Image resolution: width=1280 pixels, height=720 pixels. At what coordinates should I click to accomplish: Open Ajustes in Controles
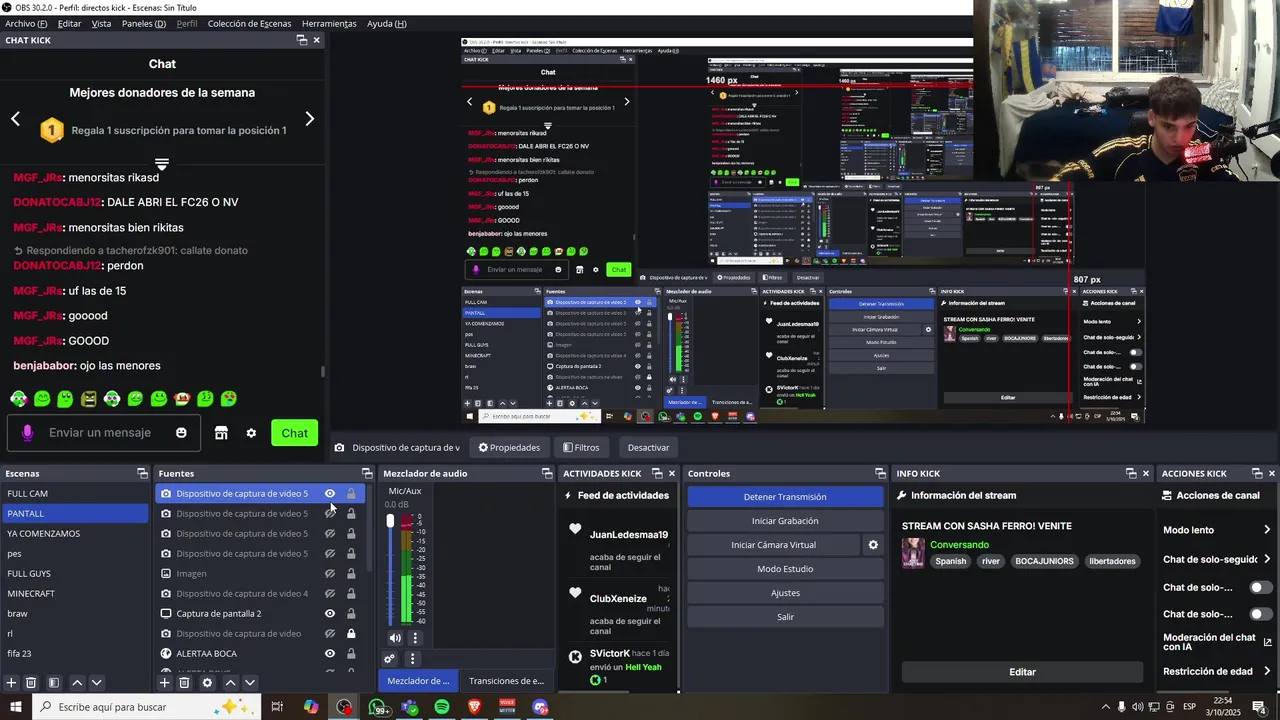point(785,593)
